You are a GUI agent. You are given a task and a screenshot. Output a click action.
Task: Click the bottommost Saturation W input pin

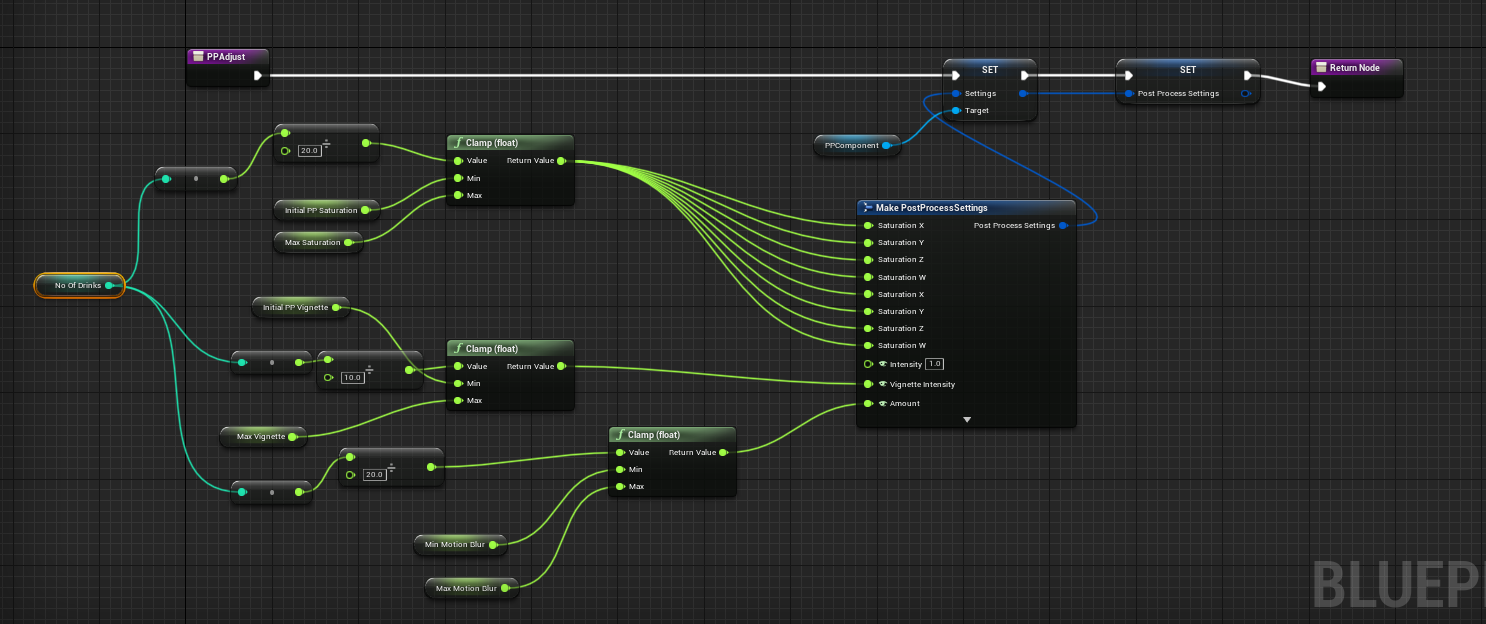(868, 346)
